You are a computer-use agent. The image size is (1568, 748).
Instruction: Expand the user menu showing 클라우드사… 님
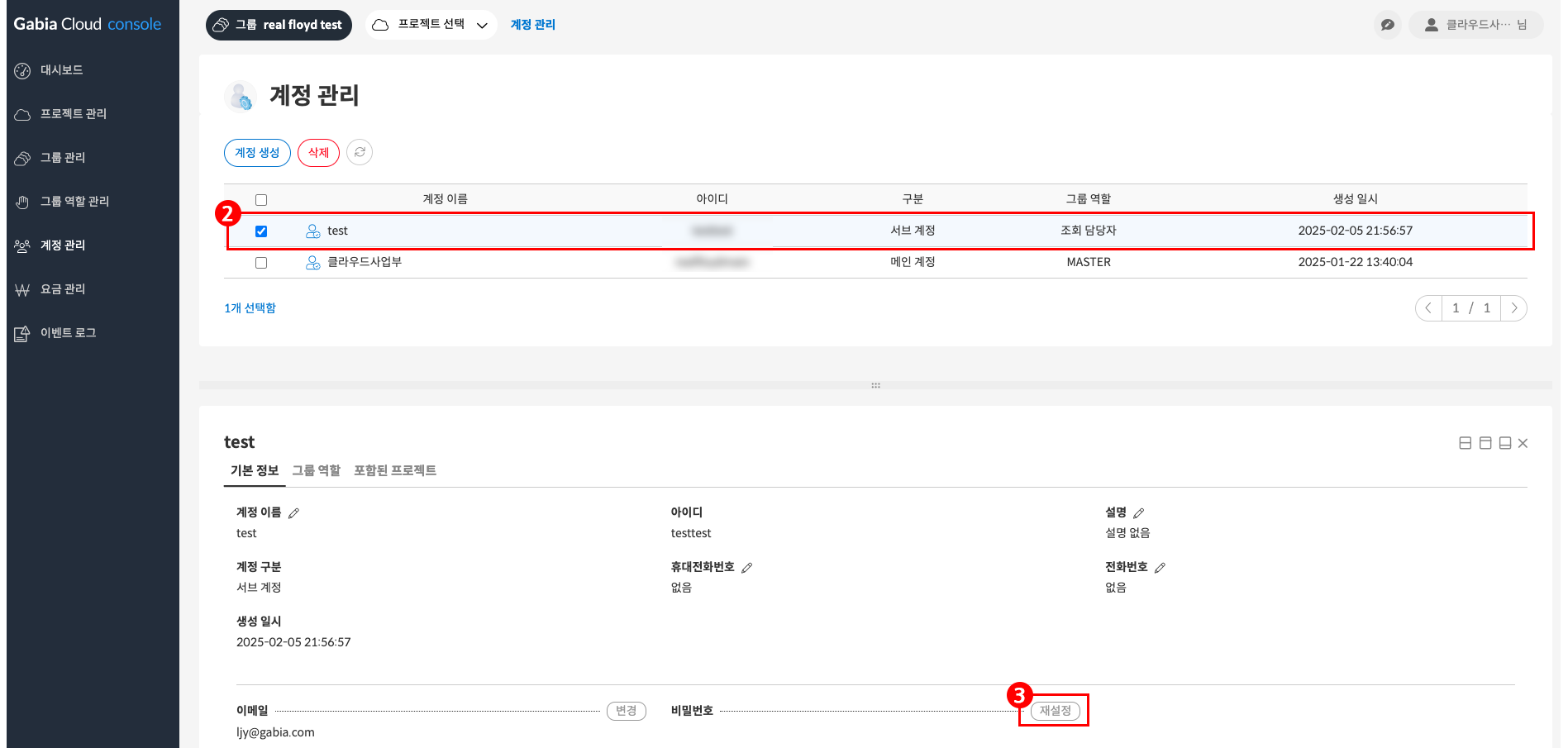point(1476,24)
